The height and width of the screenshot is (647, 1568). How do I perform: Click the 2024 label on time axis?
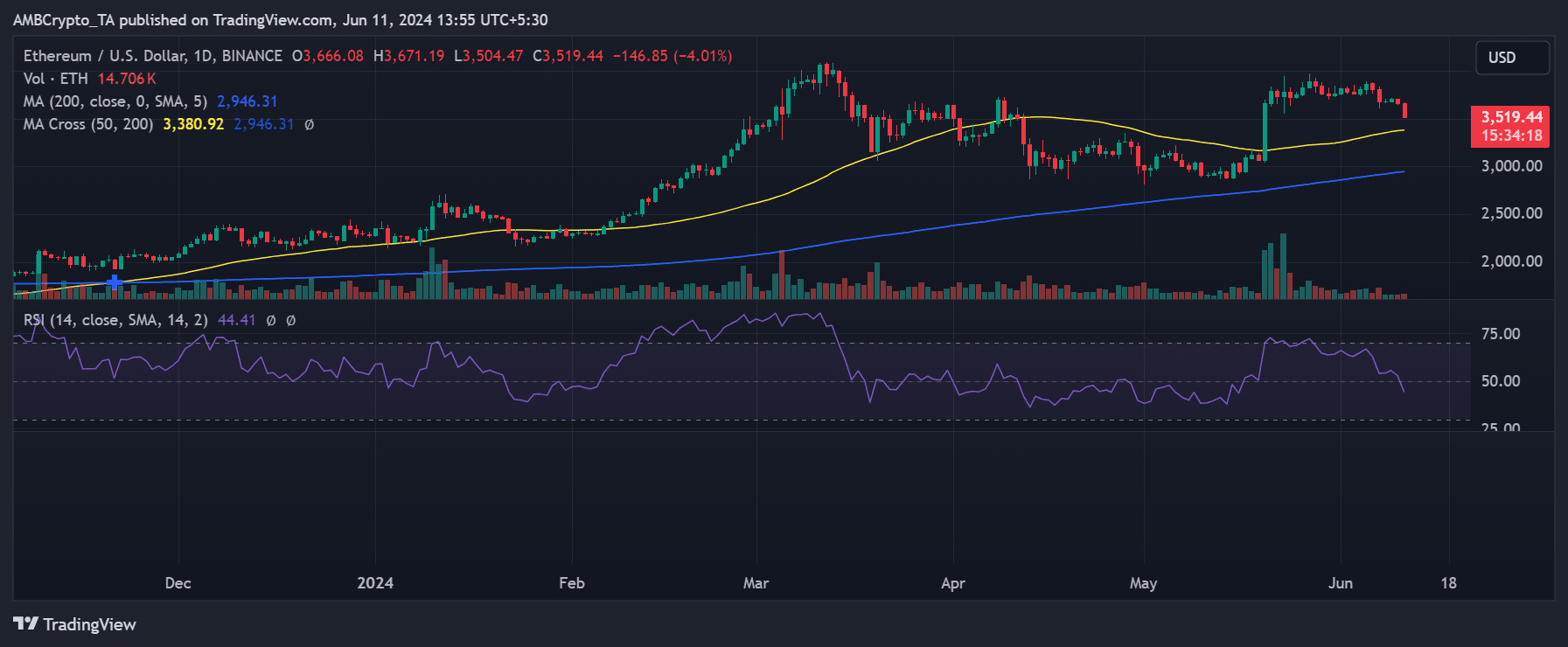pos(375,583)
